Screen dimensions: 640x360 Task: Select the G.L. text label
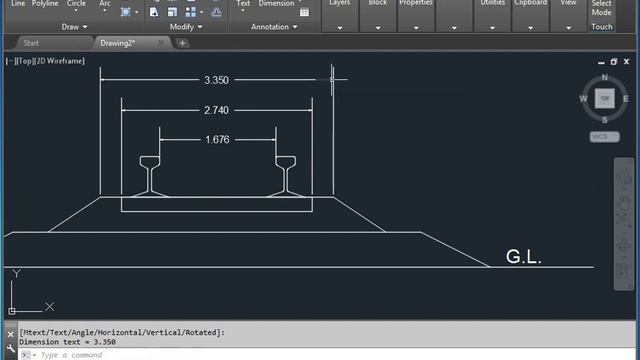[x=524, y=257]
